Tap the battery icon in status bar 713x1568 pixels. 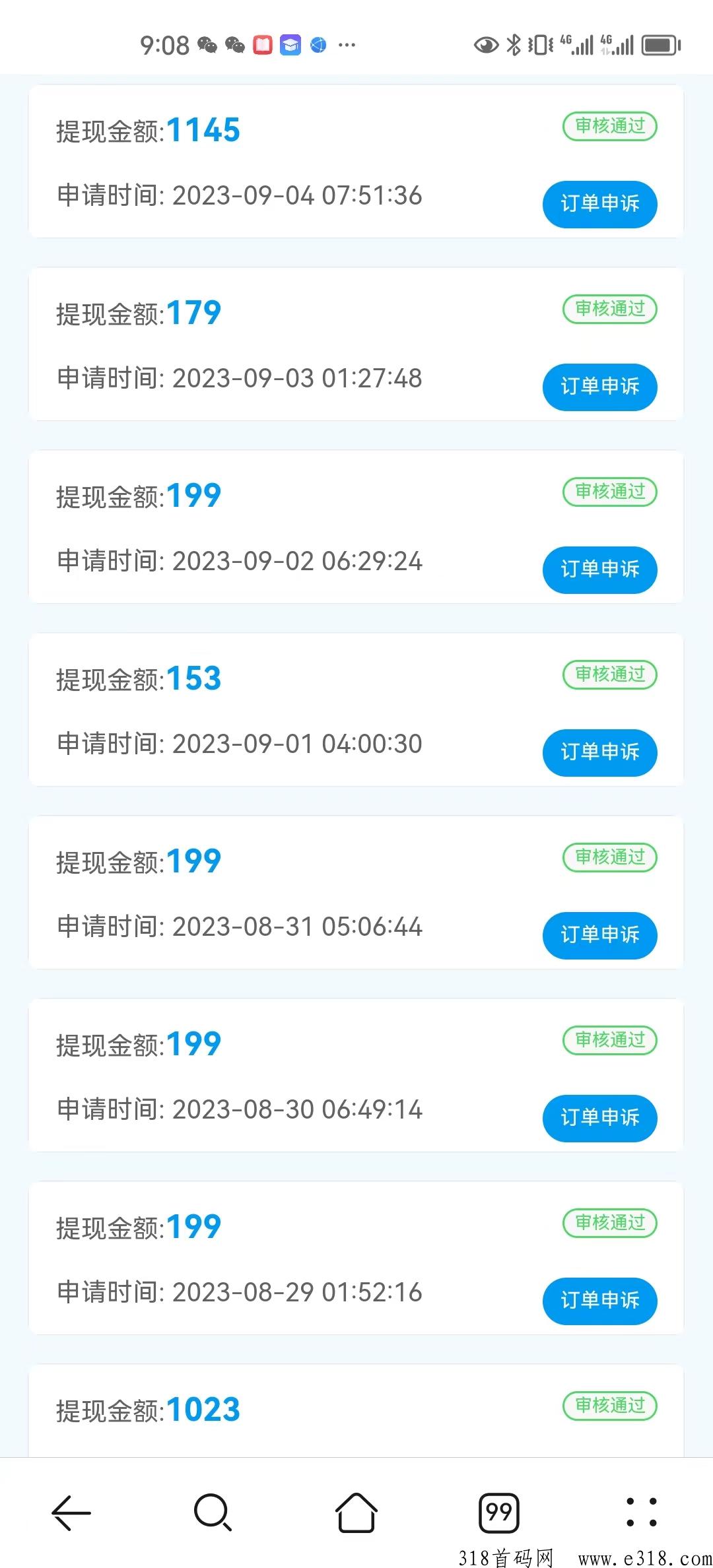point(662,45)
